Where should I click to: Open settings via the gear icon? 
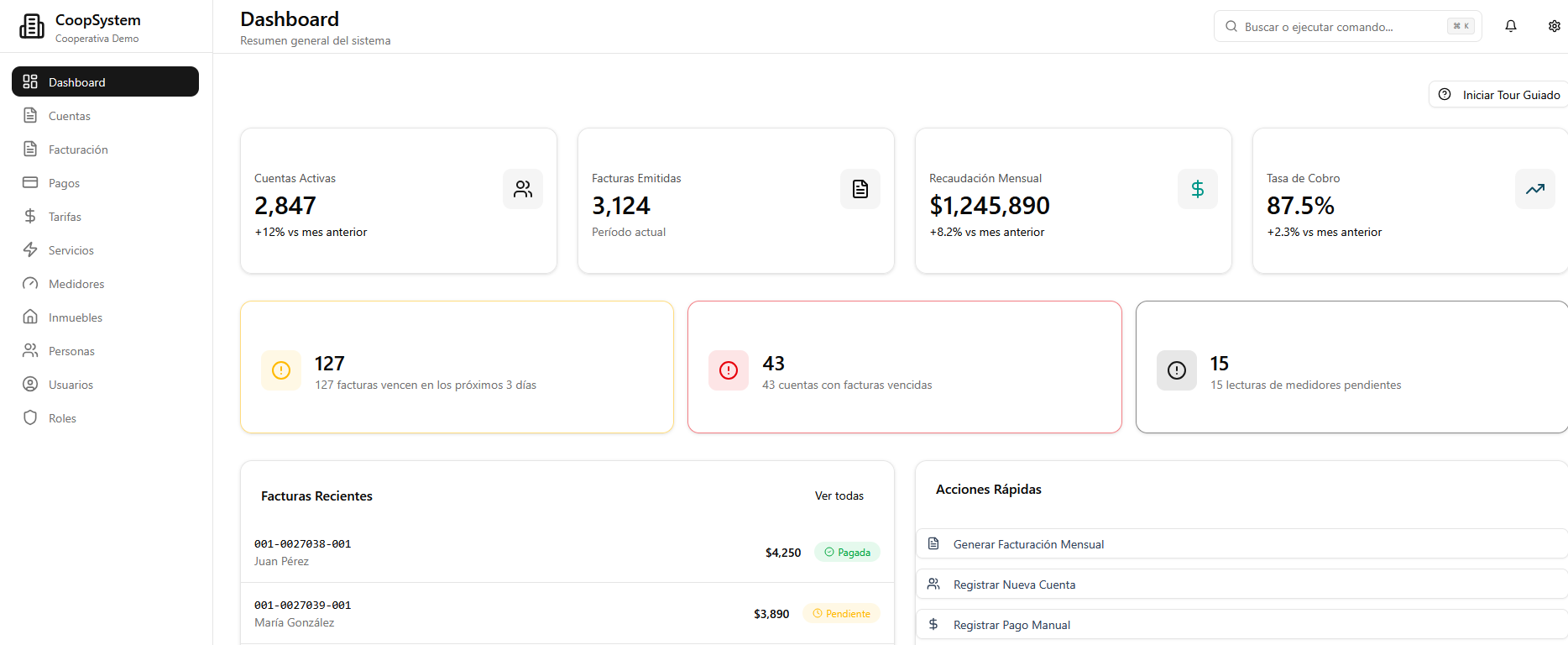(x=1554, y=26)
